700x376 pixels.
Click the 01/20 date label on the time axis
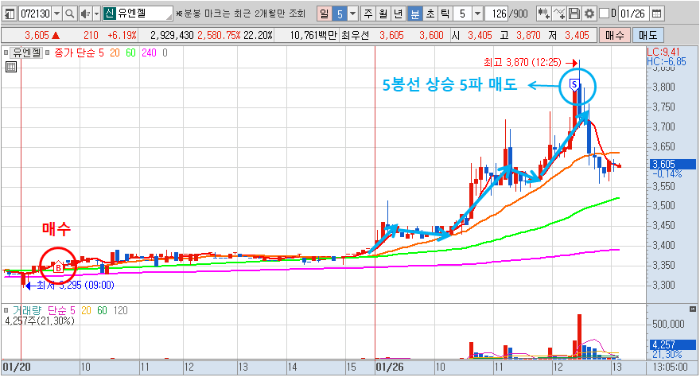tap(17, 368)
